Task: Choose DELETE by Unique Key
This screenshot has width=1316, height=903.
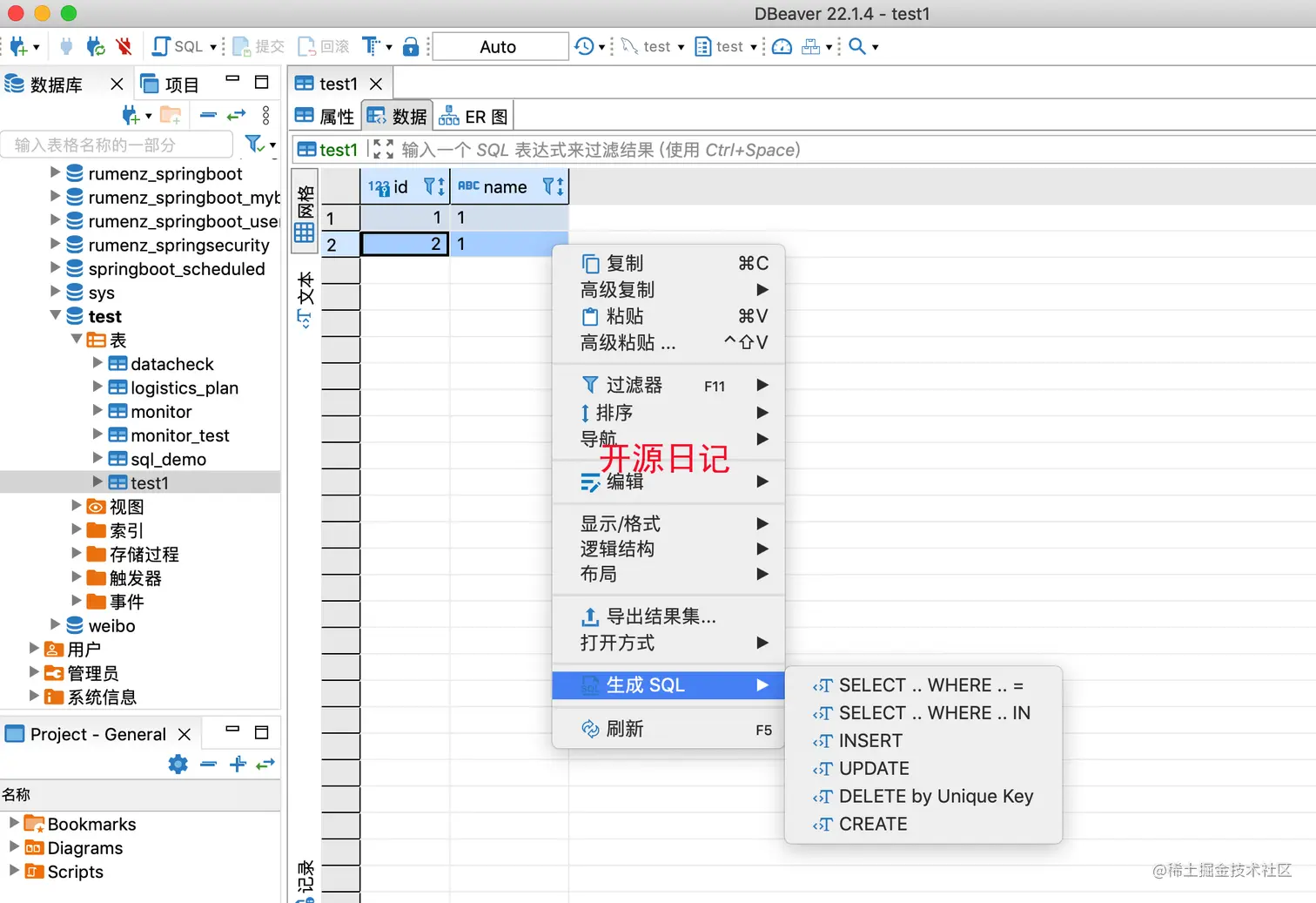Action: (923, 797)
